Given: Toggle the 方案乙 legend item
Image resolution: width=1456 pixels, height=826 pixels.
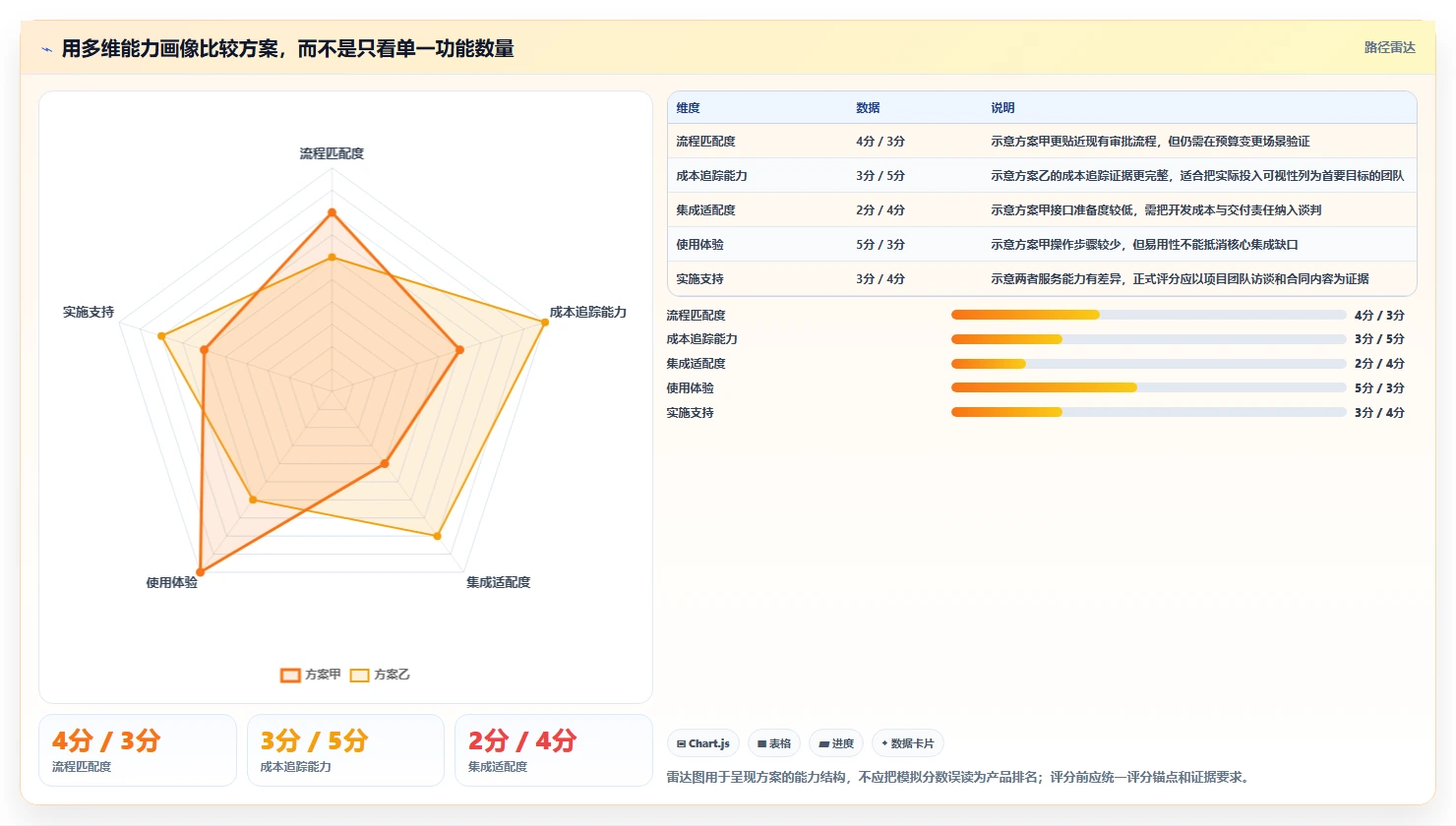Looking at the screenshot, I should [380, 675].
